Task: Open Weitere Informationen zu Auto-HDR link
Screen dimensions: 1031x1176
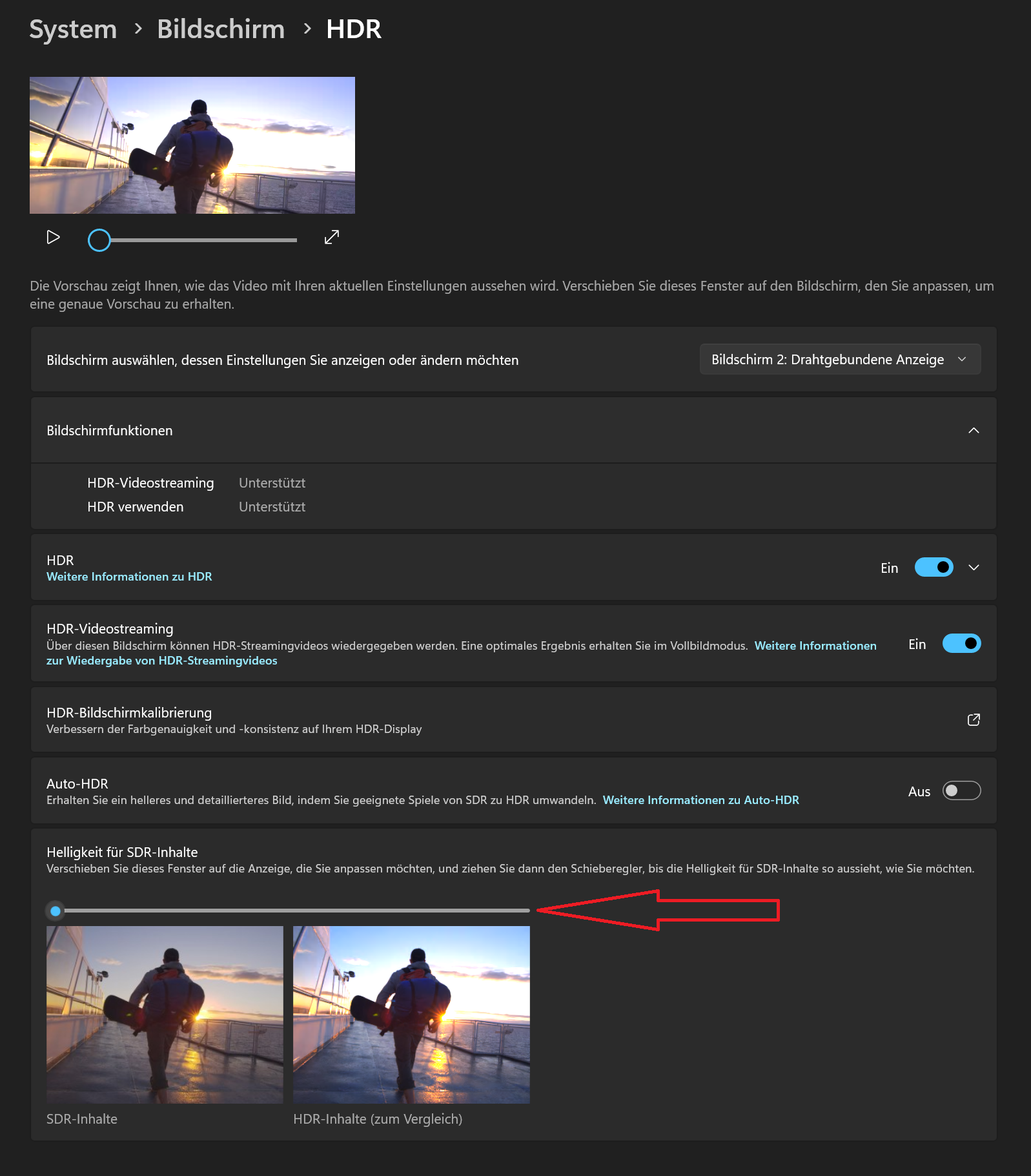Action: click(x=700, y=800)
